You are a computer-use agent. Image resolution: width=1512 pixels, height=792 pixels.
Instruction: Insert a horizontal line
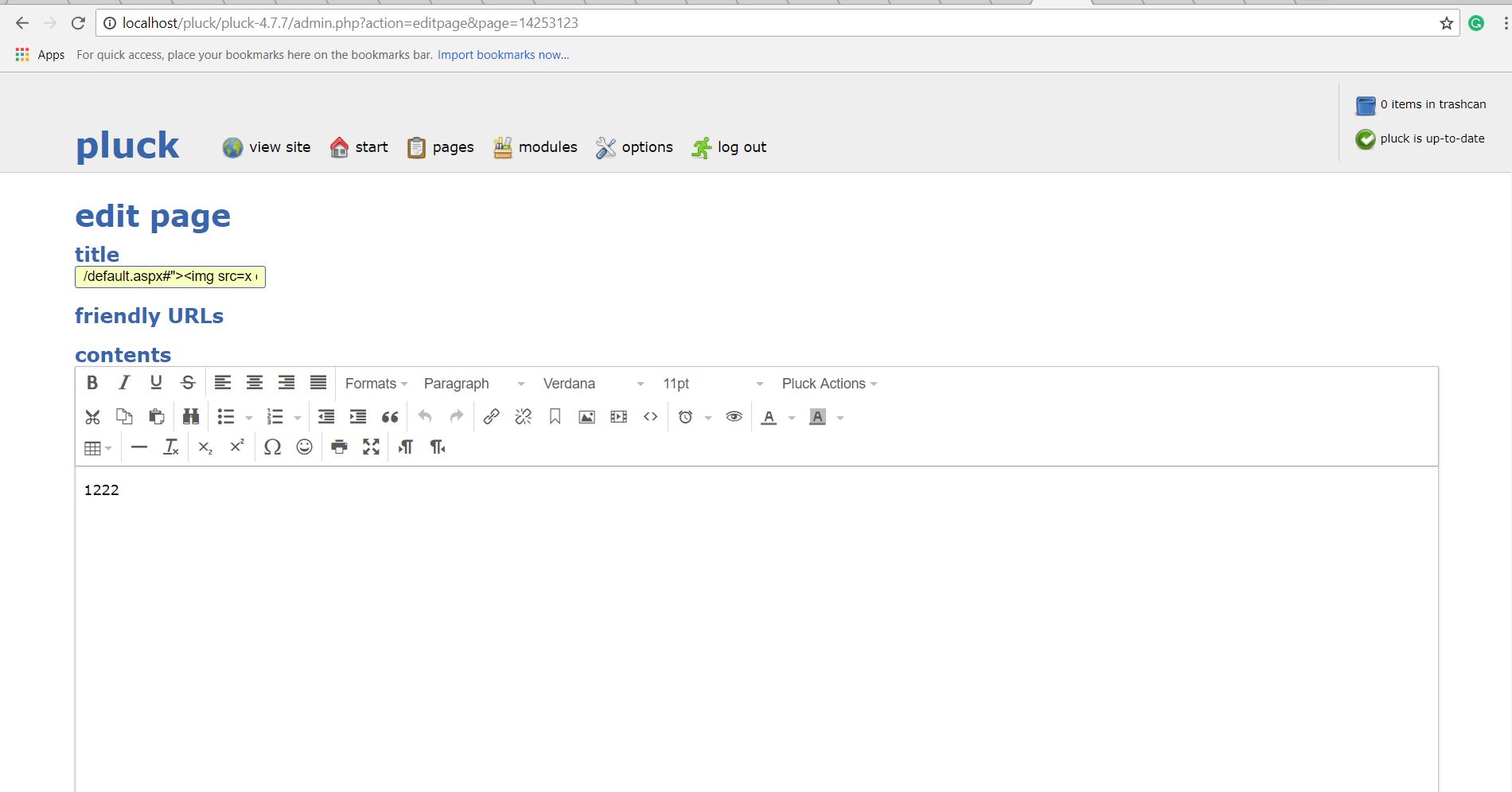139,447
